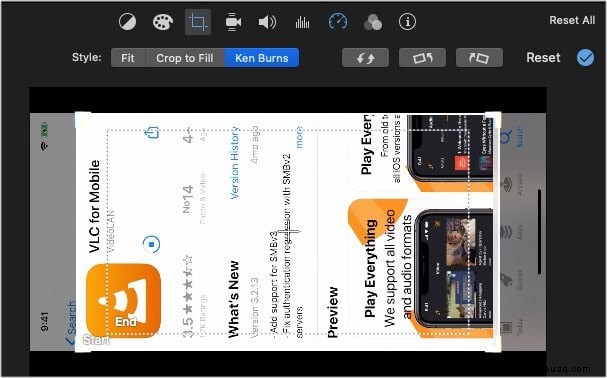607x378 pixels.
Task: Open the color correction palette icon
Action: click(163, 22)
